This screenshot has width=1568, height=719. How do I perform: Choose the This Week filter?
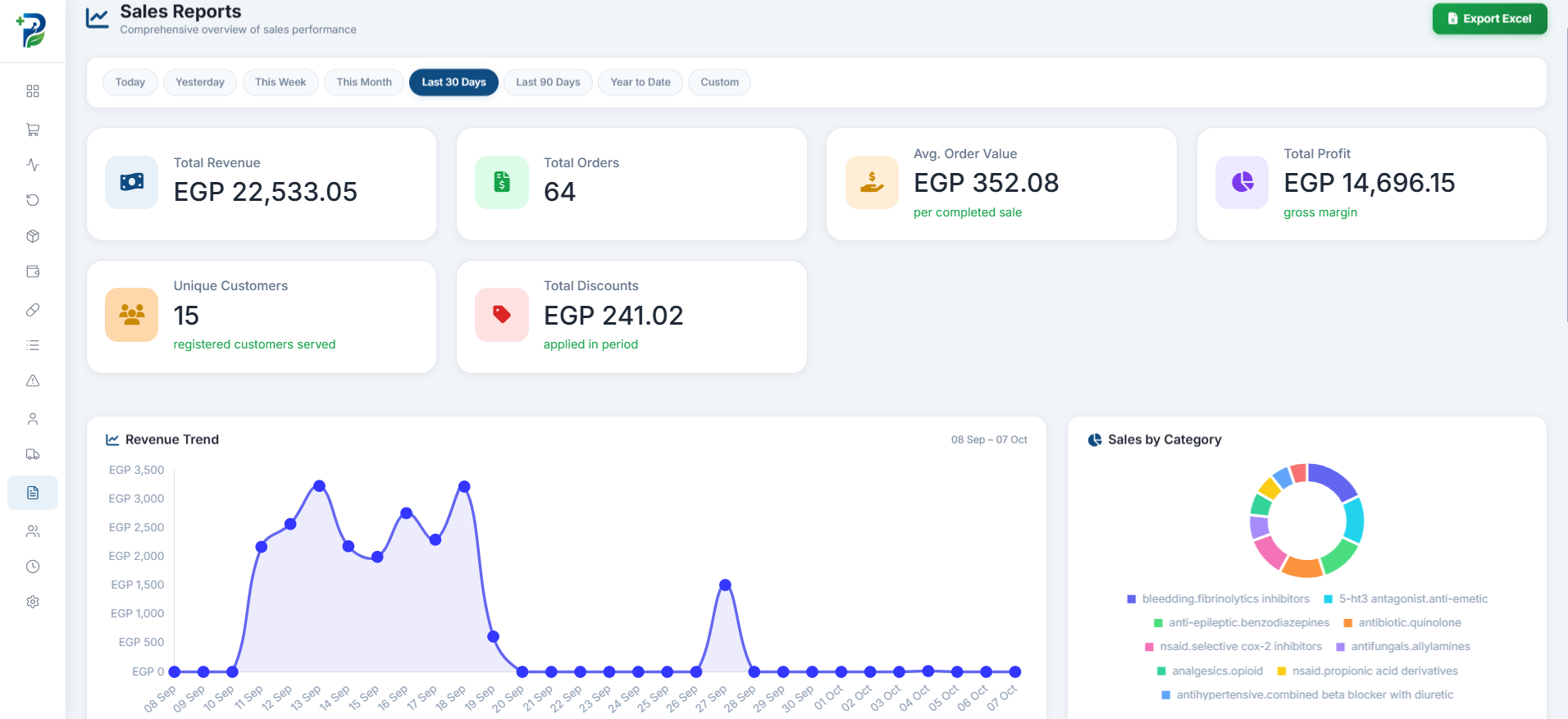[x=280, y=82]
